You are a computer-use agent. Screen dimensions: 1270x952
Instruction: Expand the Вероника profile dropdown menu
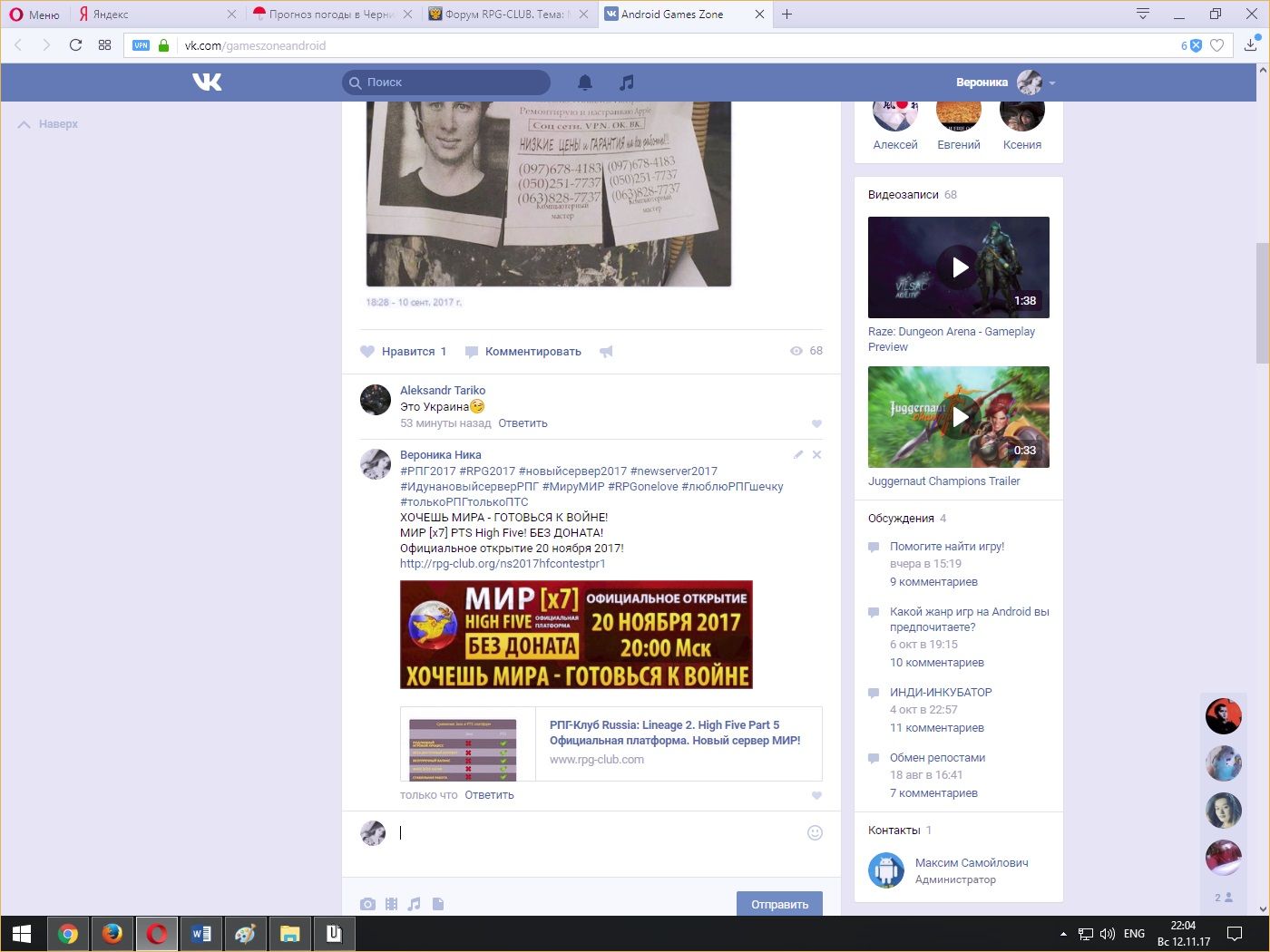coord(1052,83)
